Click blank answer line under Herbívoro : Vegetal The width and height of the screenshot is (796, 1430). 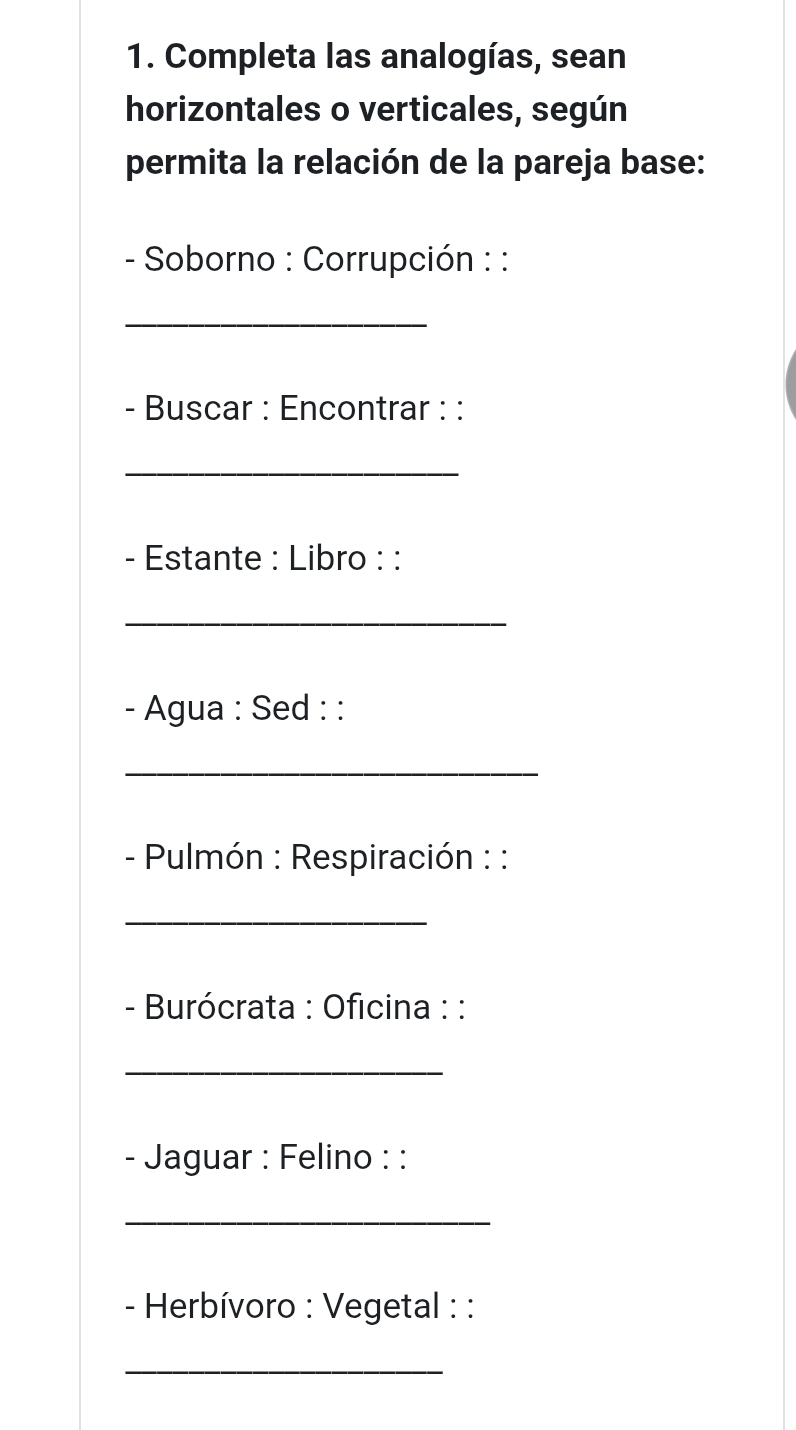285,1370
